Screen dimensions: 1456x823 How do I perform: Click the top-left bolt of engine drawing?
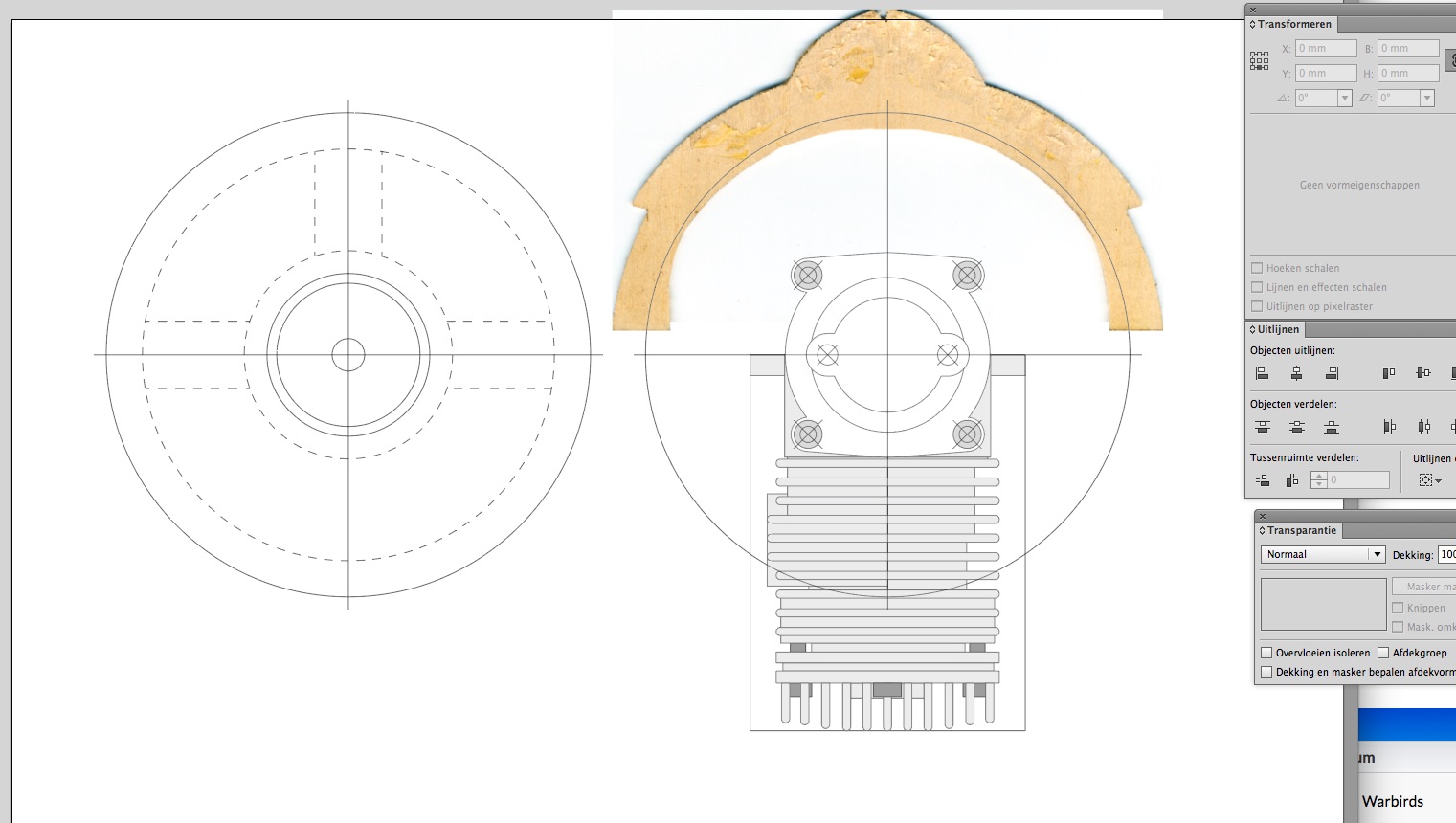808,276
